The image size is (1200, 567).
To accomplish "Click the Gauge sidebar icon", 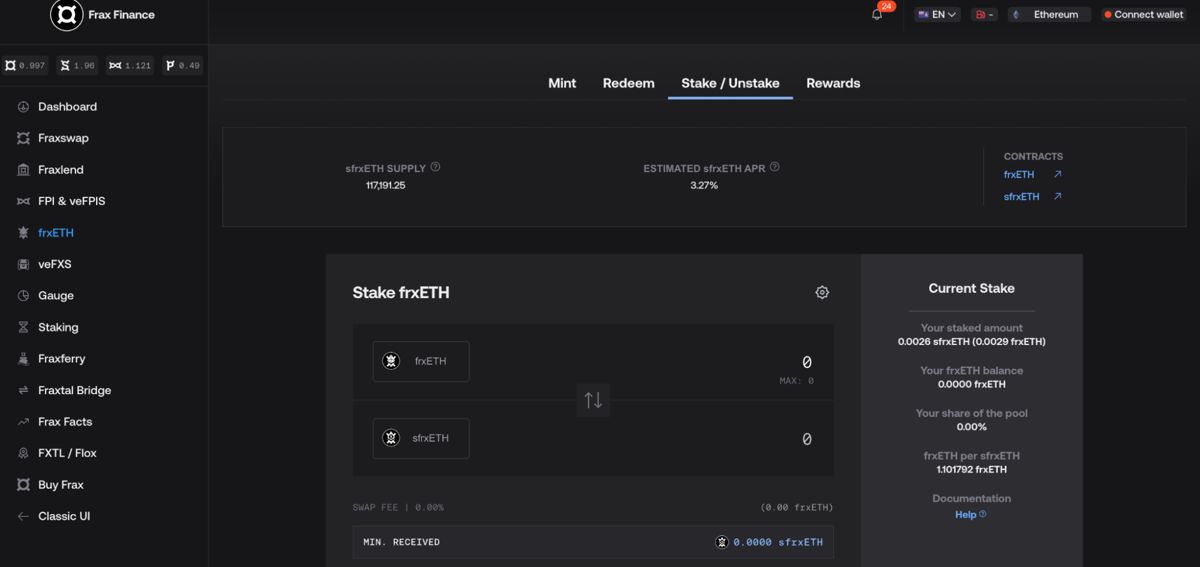I will pyautogui.click(x=23, y=296).
